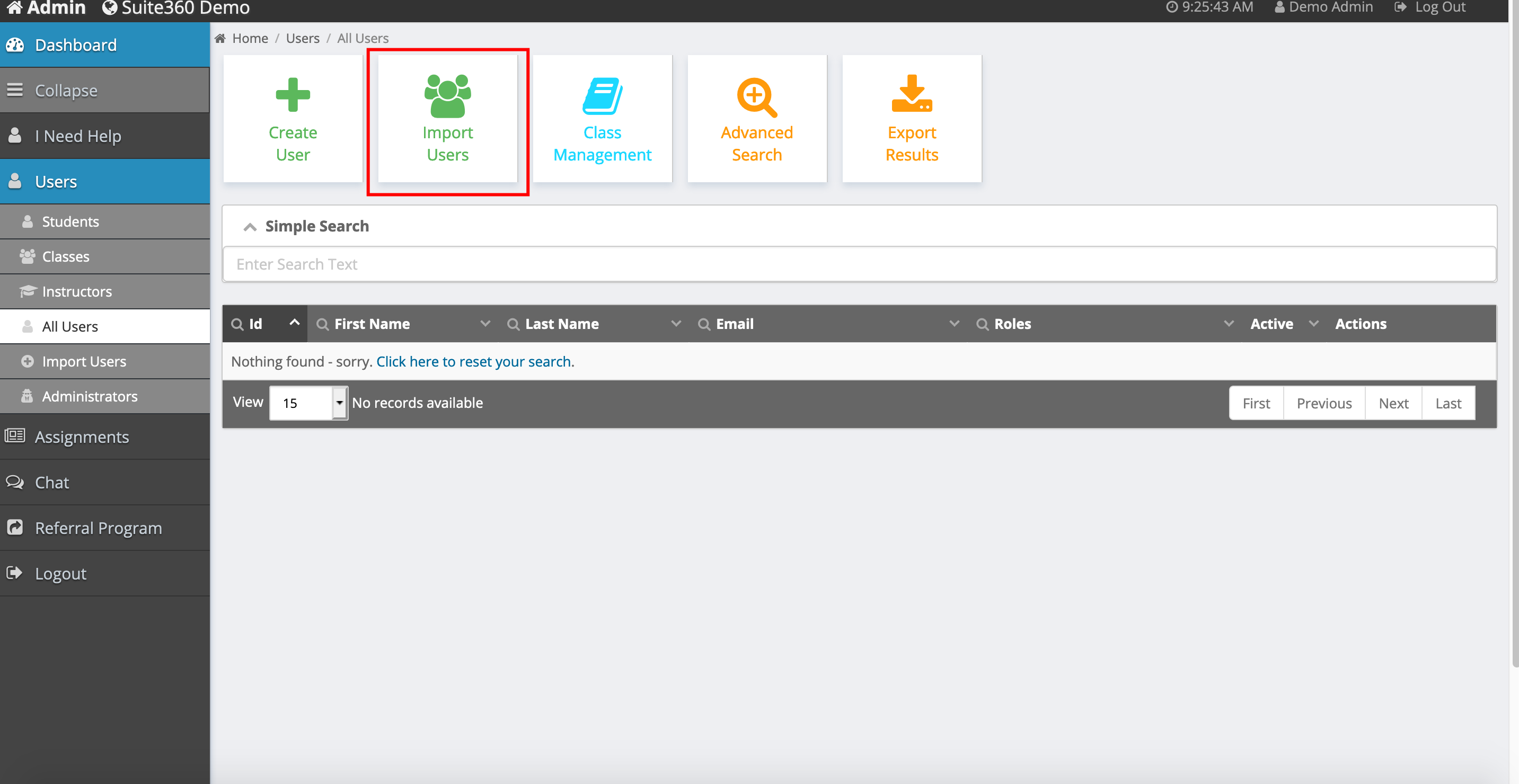Select Instructors in the sidebar menu

tap(77, 292)
